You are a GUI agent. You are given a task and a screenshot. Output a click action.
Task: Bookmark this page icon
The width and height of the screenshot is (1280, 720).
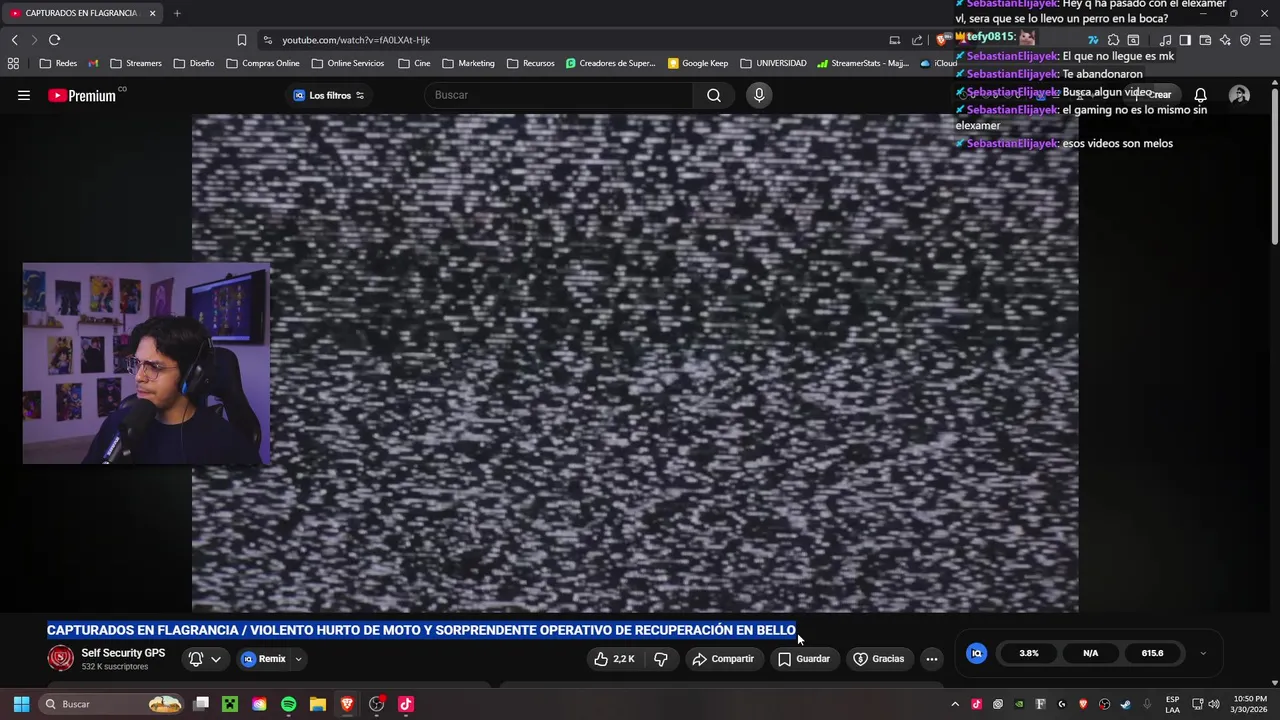point(242,40)
